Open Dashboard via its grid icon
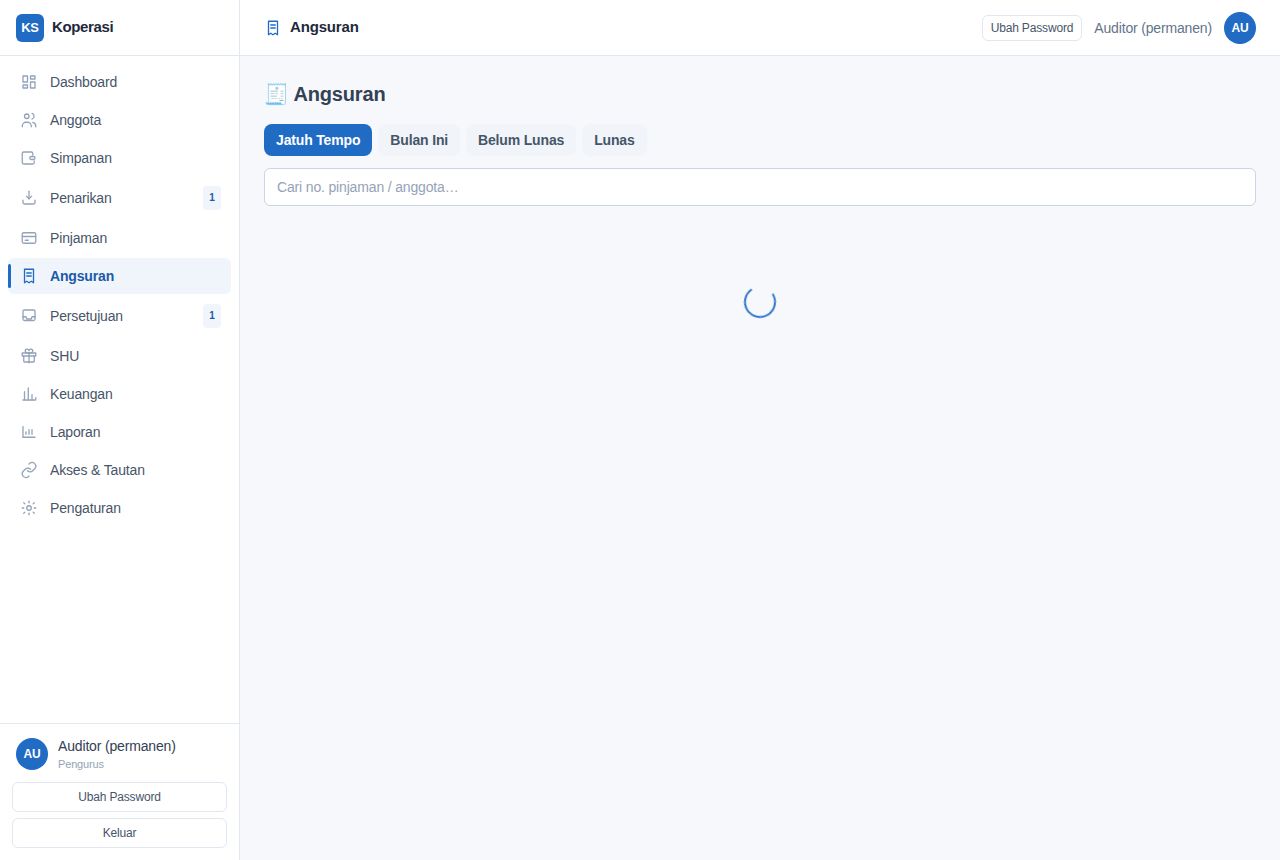Image resolution: width=1280 pixels, height=860 pixels. coord(29,82)
